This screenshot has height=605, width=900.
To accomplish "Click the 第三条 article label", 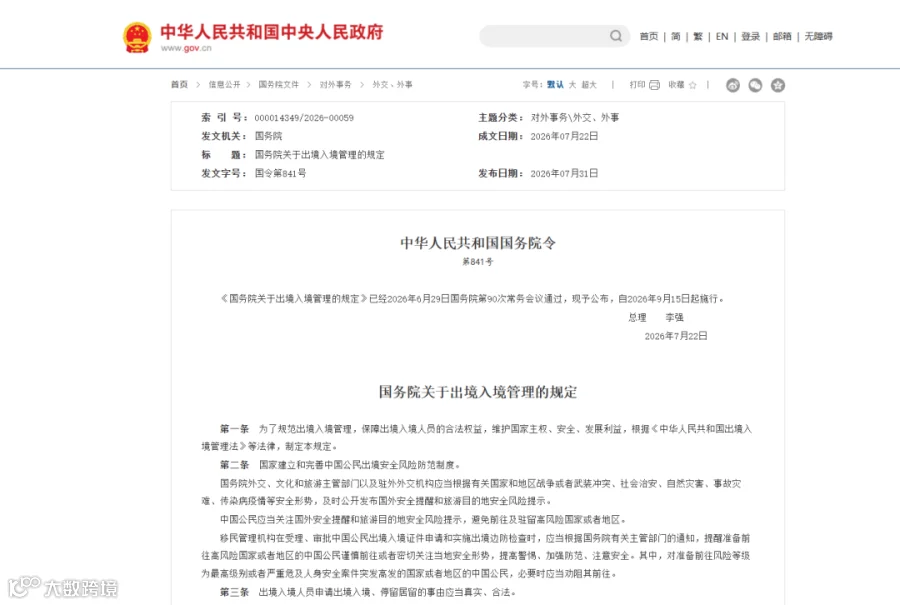I will (234, 592).
